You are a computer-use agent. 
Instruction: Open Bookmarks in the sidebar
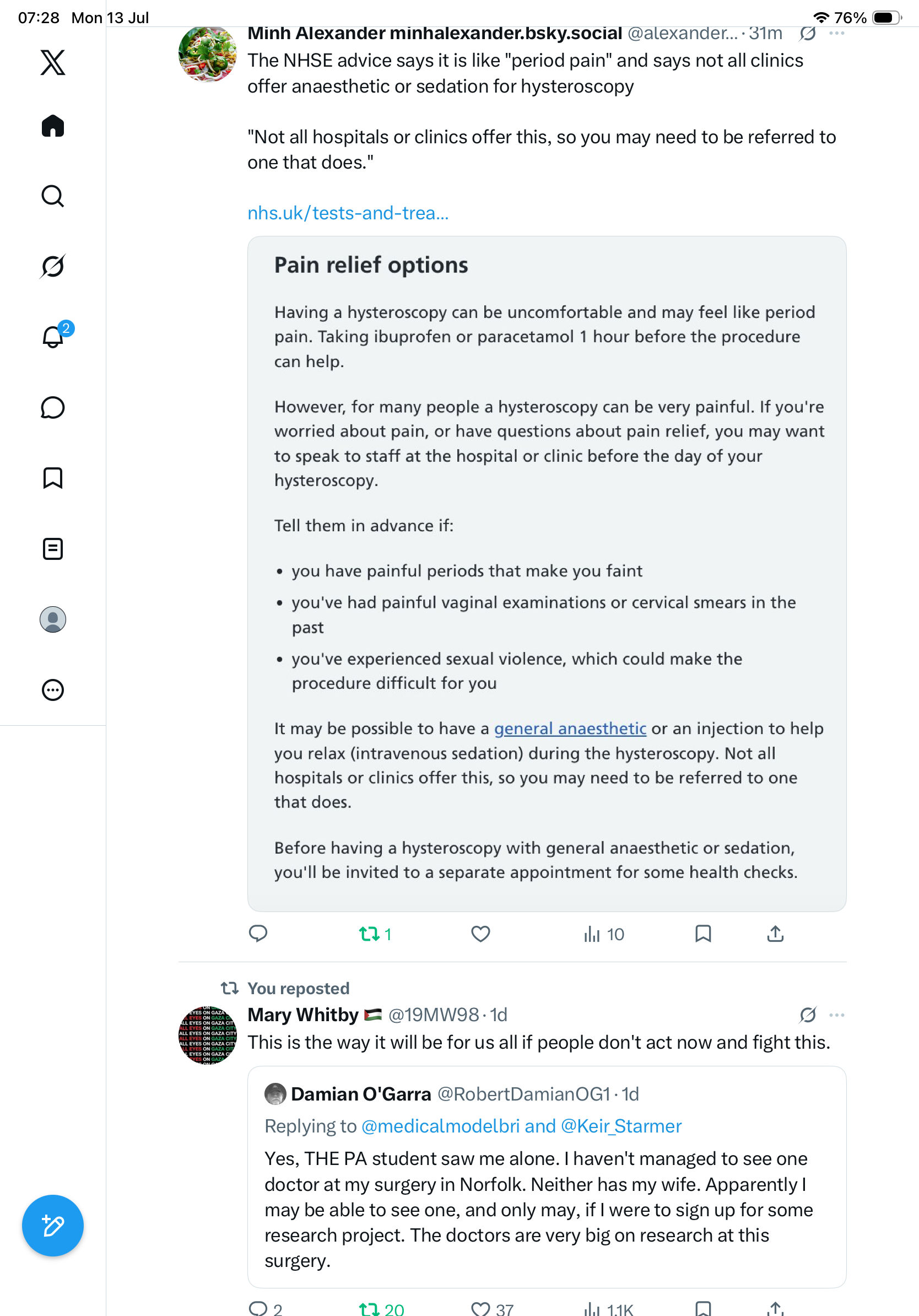point(53,477)
